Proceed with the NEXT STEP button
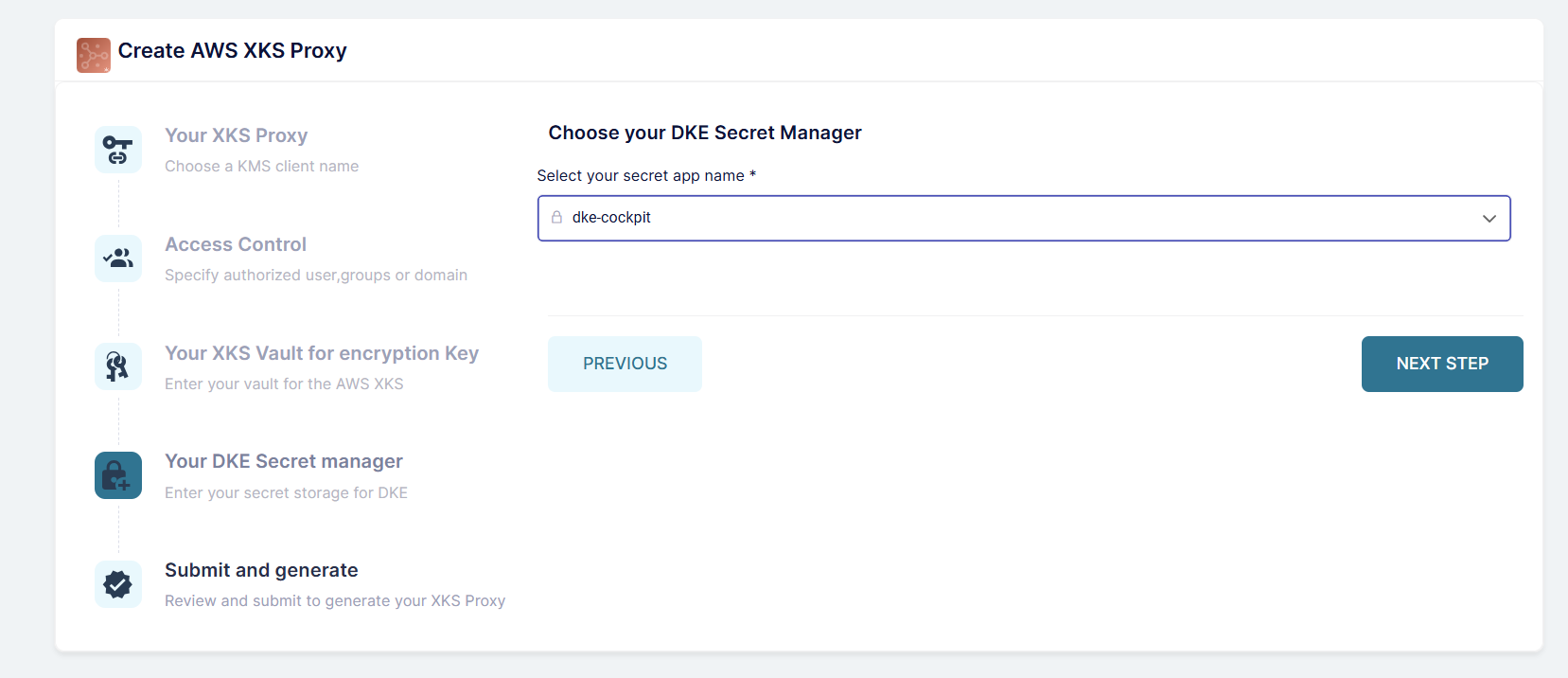 pyautogui.click(x=1442, y=364)
